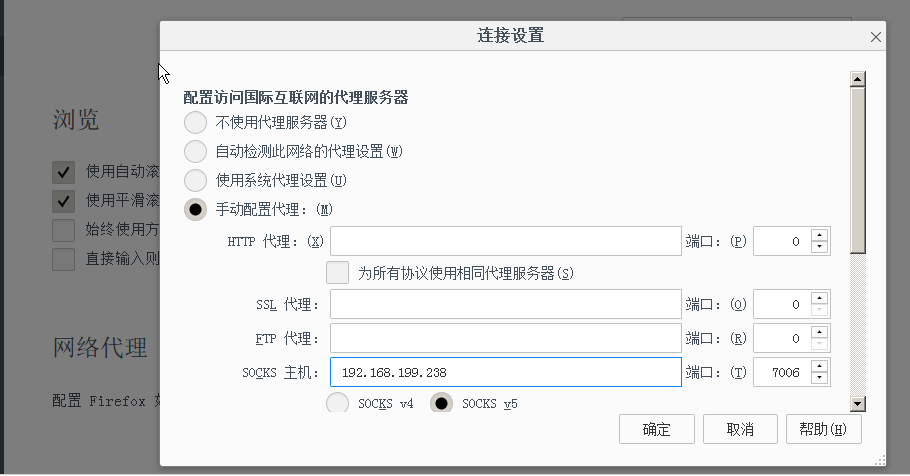Click the 确定 button
The height and width of the screenshot is (476, 910).
[x=656, y=430]
